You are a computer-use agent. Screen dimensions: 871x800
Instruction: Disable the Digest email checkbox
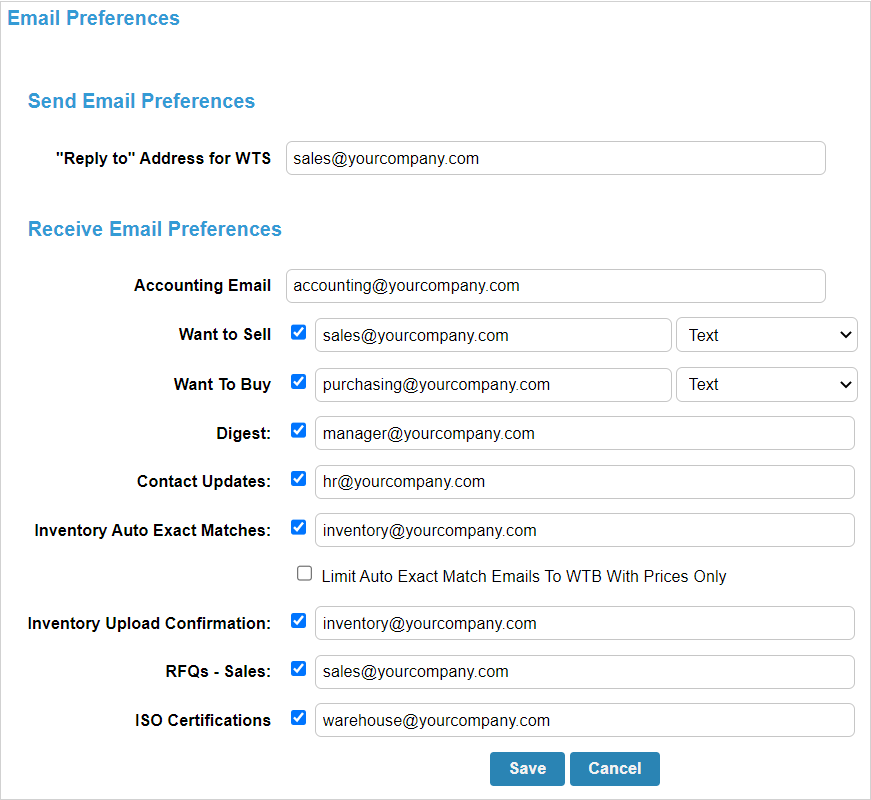click(298, 430)
